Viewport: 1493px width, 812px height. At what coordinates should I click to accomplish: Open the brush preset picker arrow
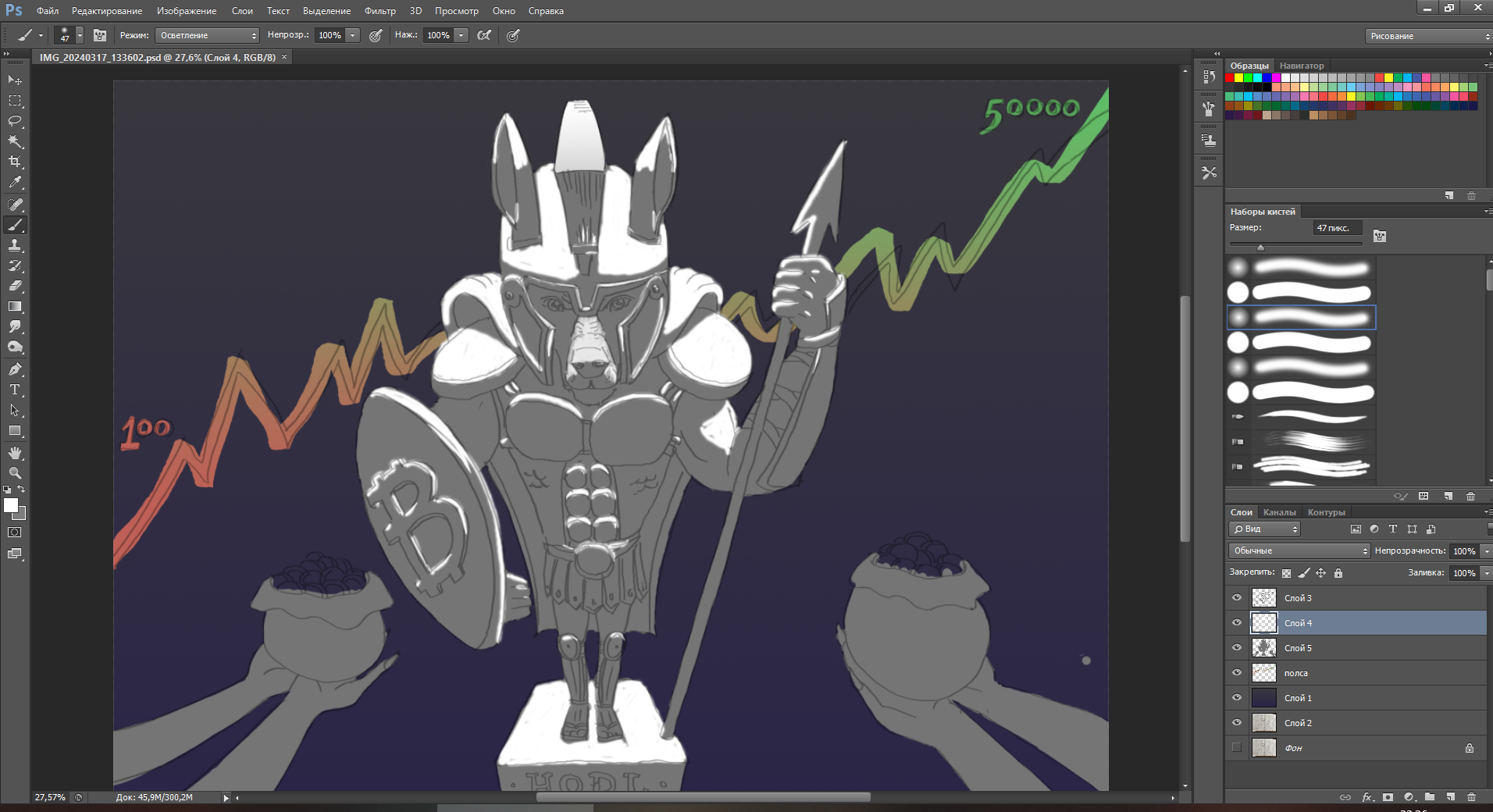[x=80, y=35]
